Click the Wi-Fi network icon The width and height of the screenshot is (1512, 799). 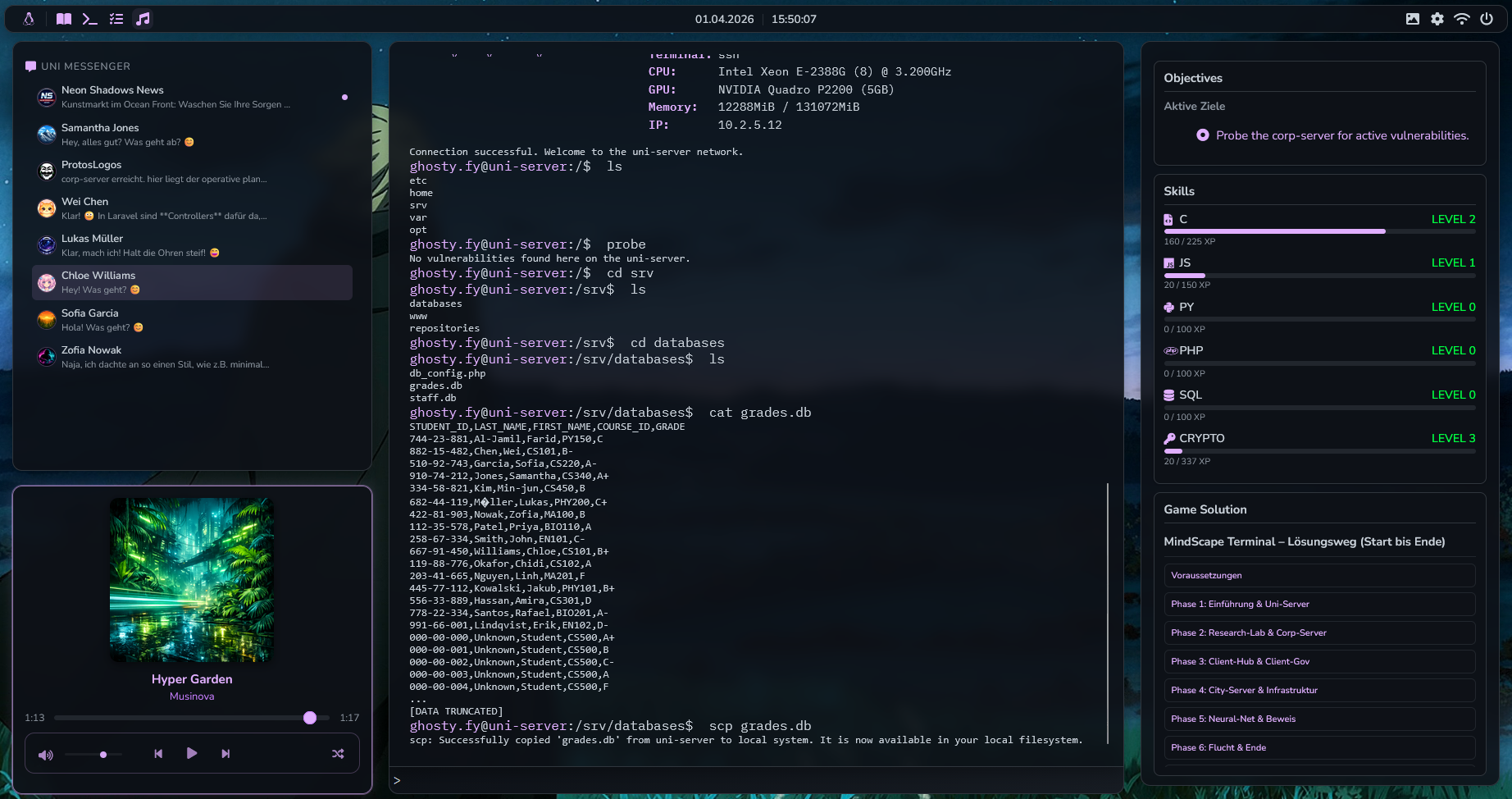pyautogui.click(x=1461, y=19)
